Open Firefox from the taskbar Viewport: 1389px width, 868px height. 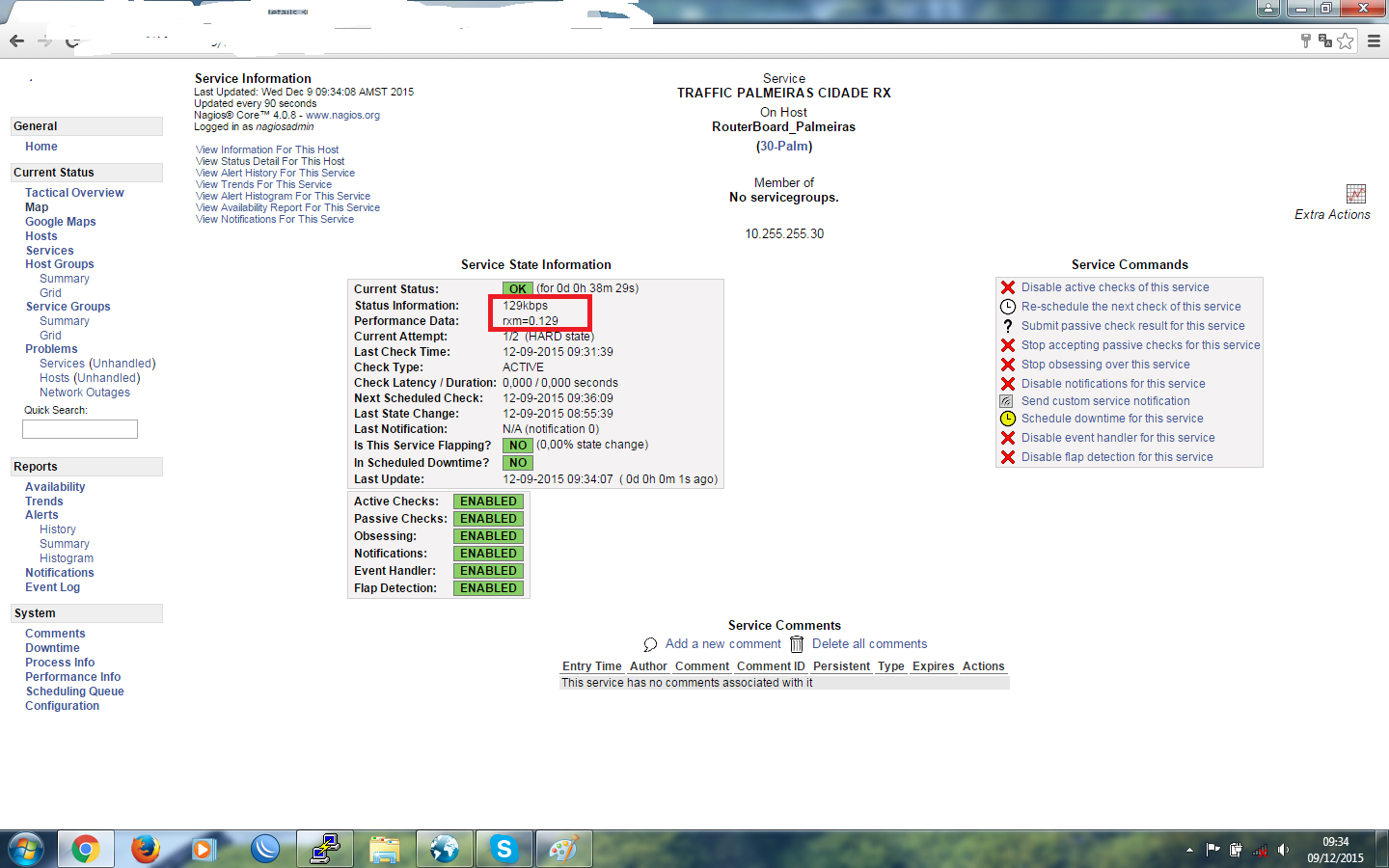pos(145,849)
